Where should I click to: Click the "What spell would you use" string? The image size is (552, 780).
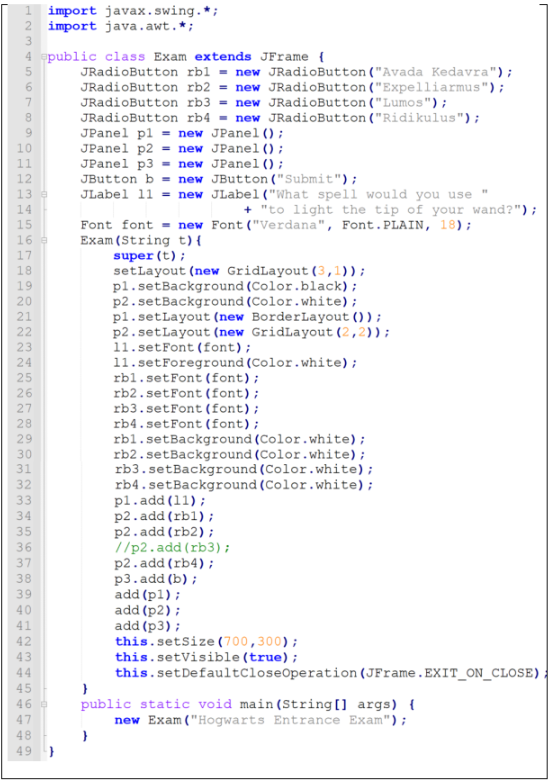[378, 195]
